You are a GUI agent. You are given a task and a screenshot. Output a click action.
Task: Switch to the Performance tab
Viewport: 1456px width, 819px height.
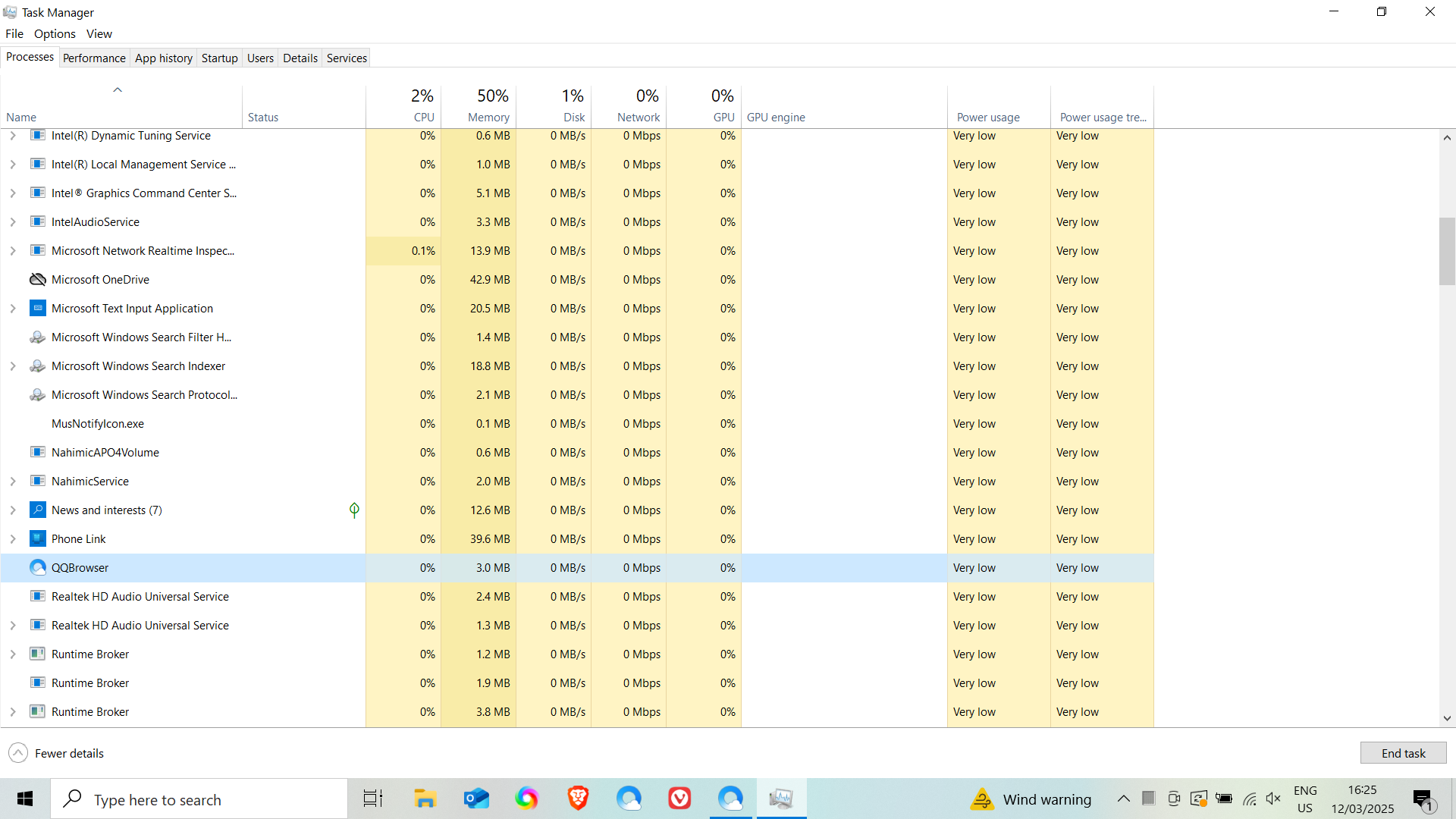tap(94, 58)
